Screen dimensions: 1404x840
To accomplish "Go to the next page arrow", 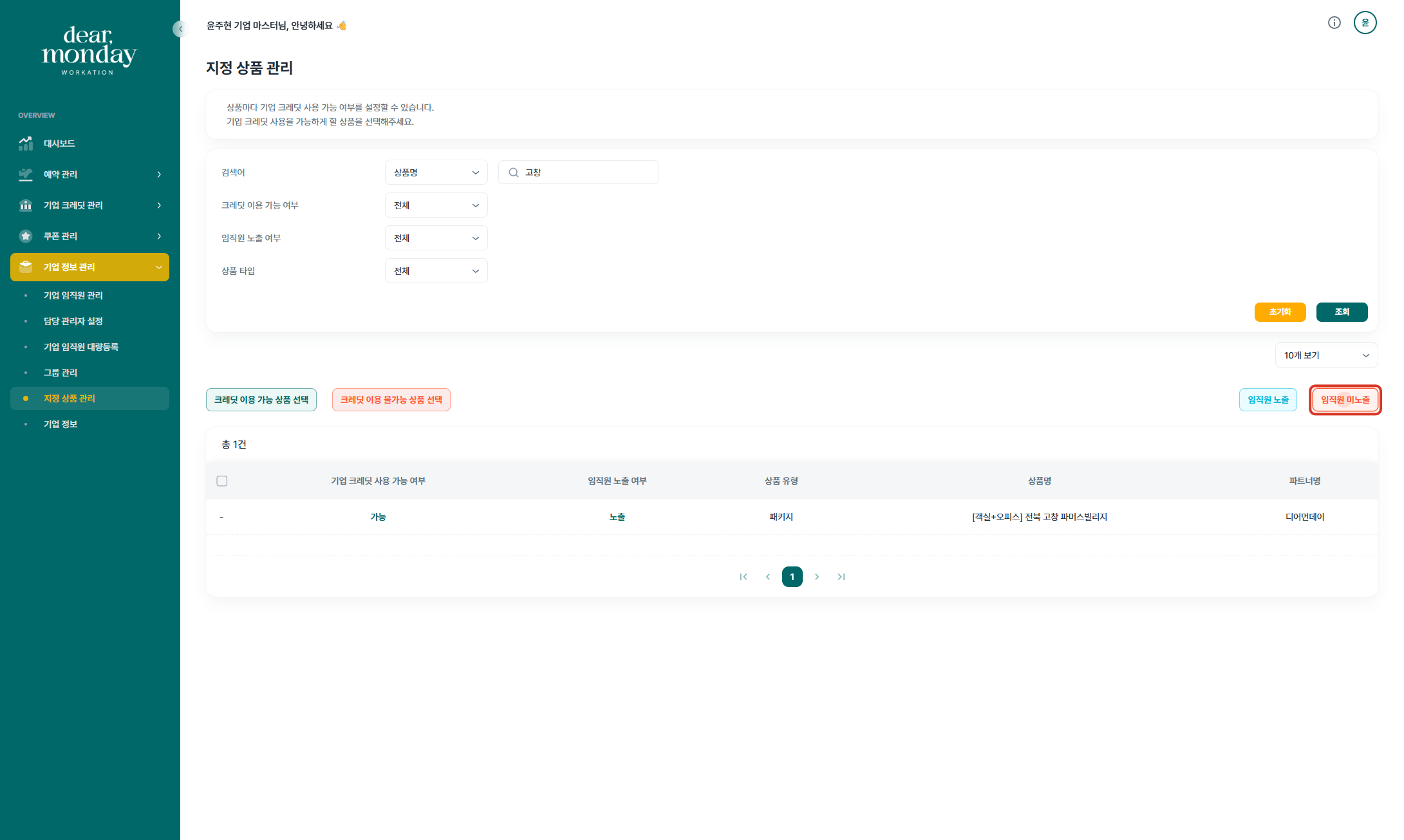I will coord(817,577).
